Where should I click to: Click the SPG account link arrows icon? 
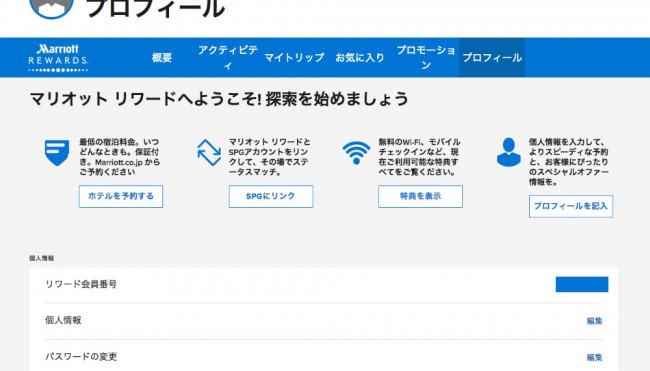[x=209, y=153]
